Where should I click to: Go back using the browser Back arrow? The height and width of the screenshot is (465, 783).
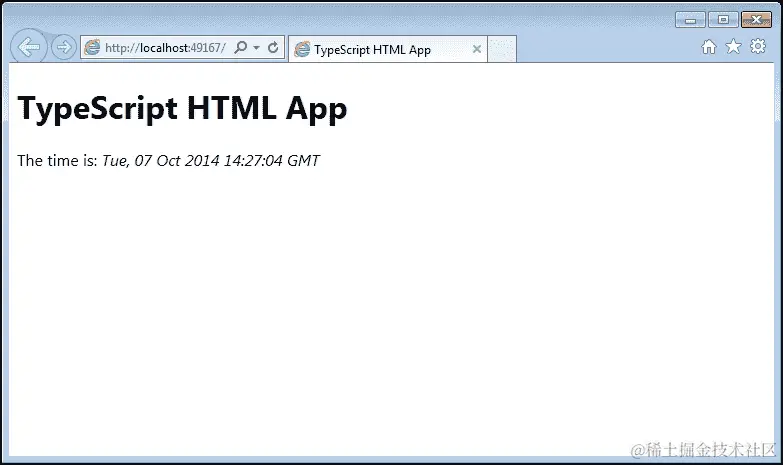point(29,47)
